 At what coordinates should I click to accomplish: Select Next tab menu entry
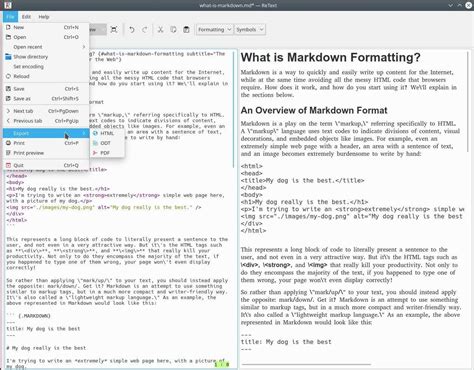point(46,111)
